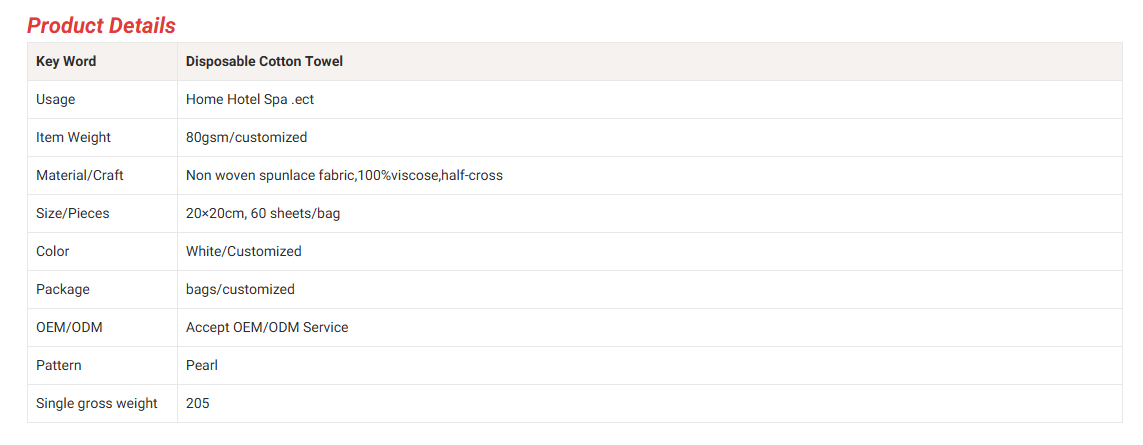The height and width of the screenshot is (445, 1143).
Task: Click the Home Hotel Spa value
Action: coord(250,99)
